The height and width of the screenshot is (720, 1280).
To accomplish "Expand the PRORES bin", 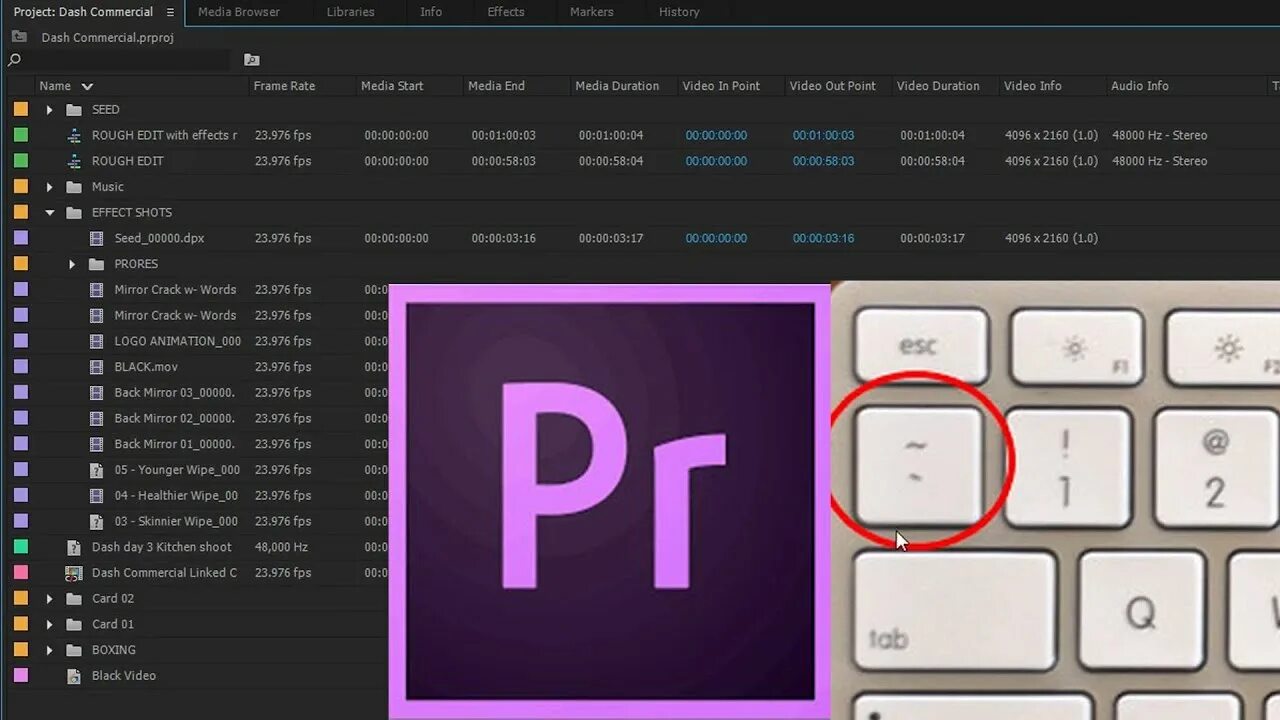I will pos(71,264).
